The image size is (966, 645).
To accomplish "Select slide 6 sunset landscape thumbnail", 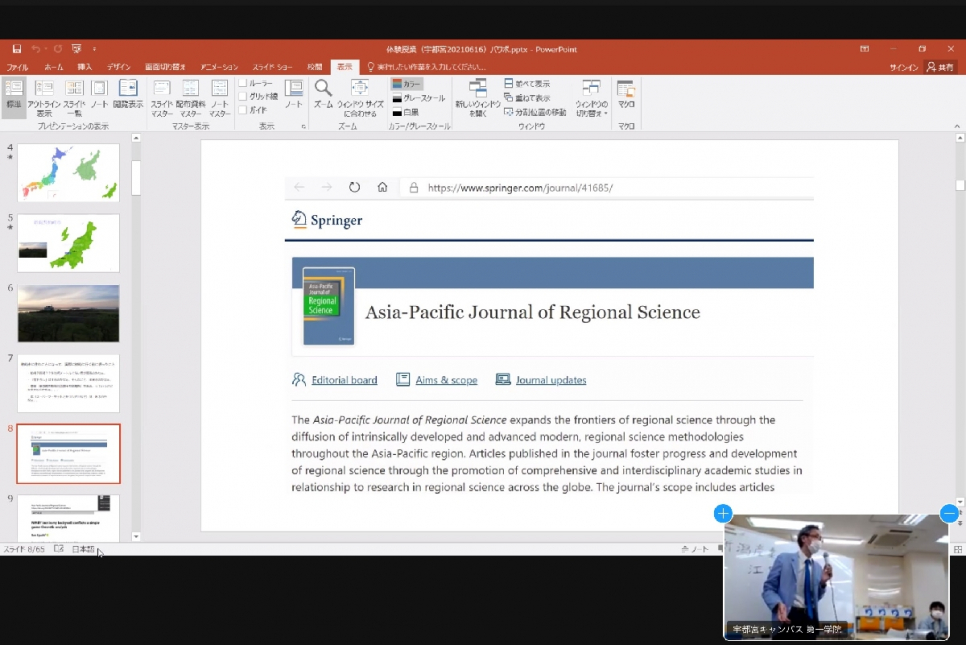I will (x=68, y=313).
